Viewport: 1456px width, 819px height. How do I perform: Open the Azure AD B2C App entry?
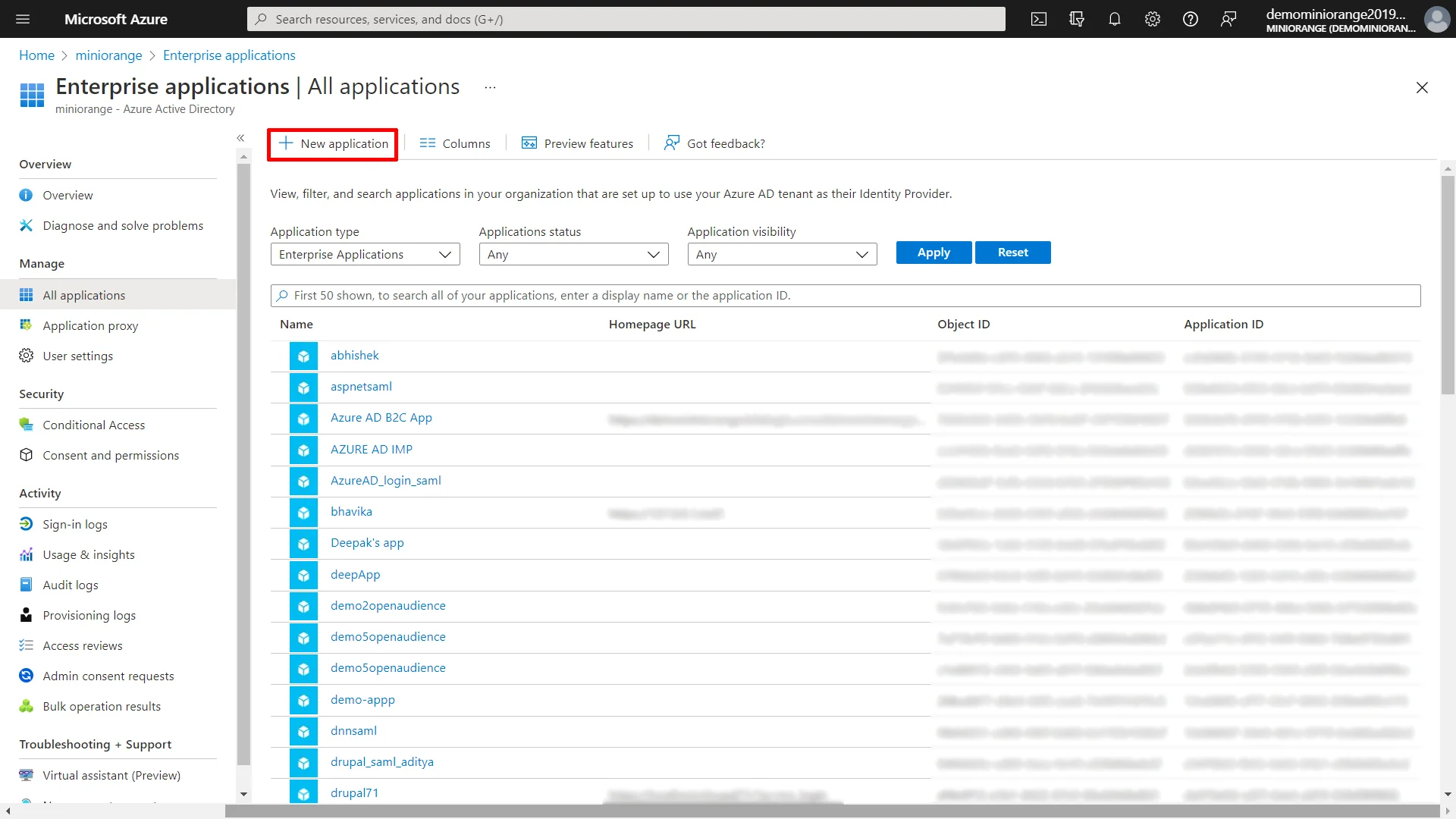coord(381,417)
